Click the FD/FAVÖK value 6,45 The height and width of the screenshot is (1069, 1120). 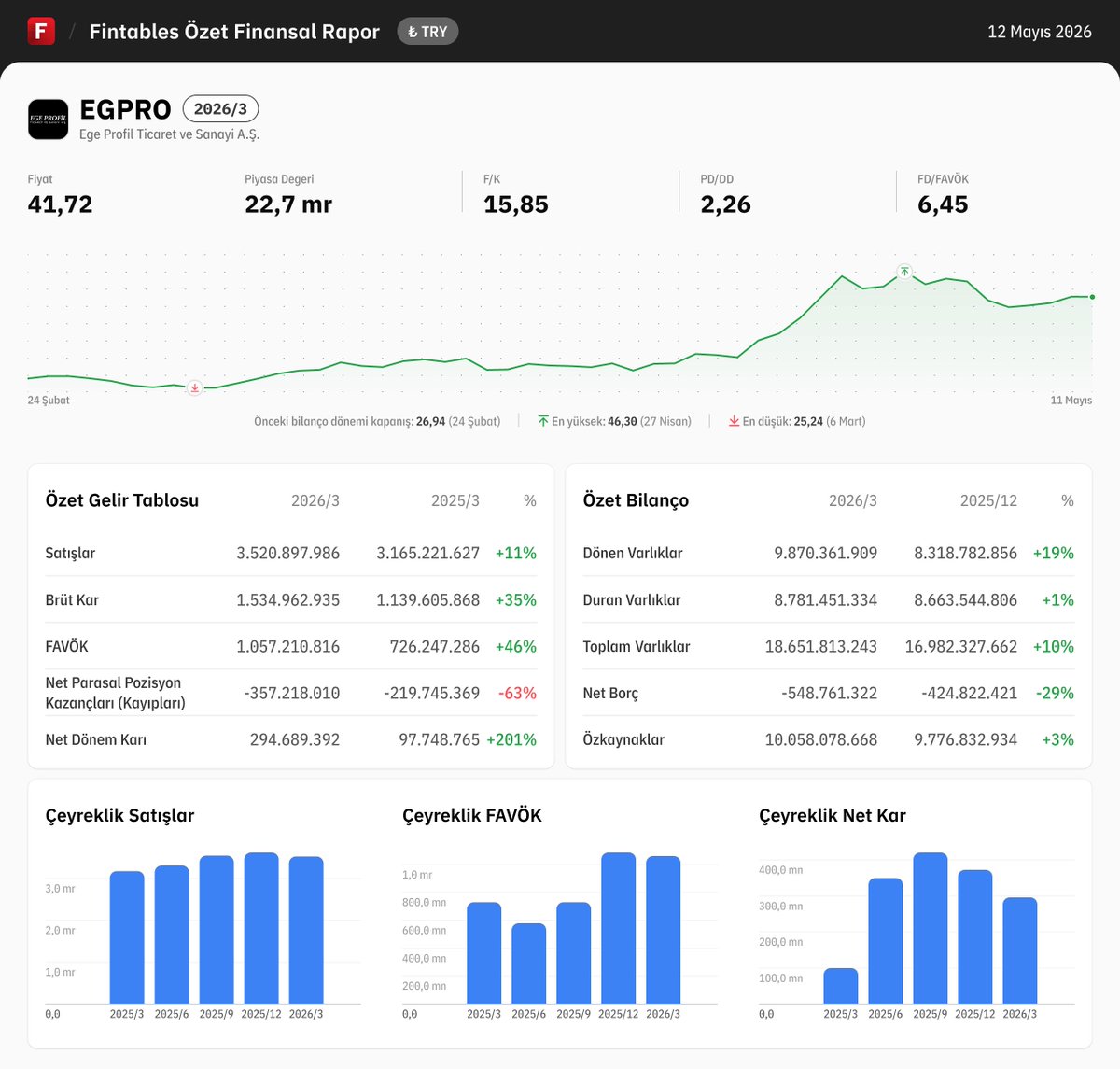(x=943, y=204)
